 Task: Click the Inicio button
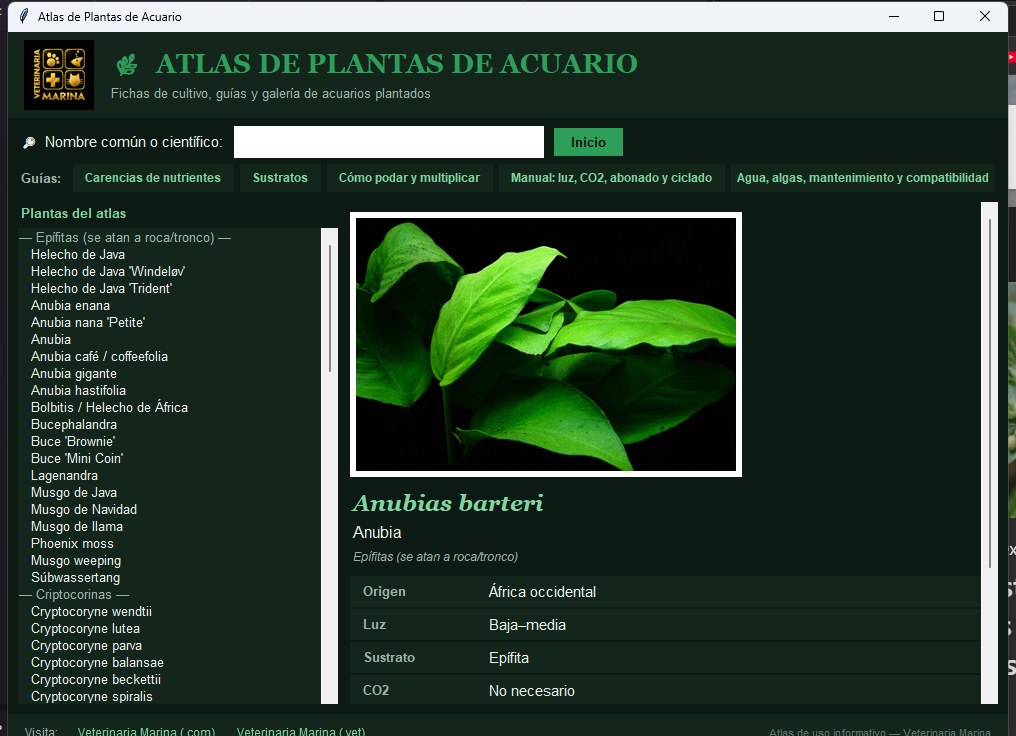pyautogui.click(x=588, y=142)
